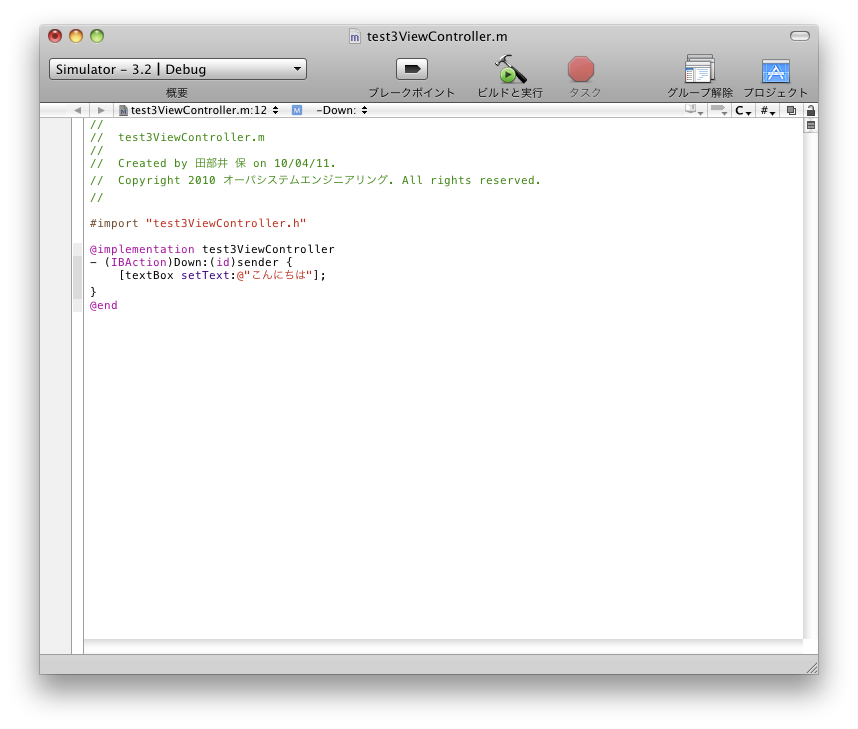Image resolution: width=858 pixels, height=729 pixels.
Task: Open the C class navigation menu
Action: click(742, 110)
